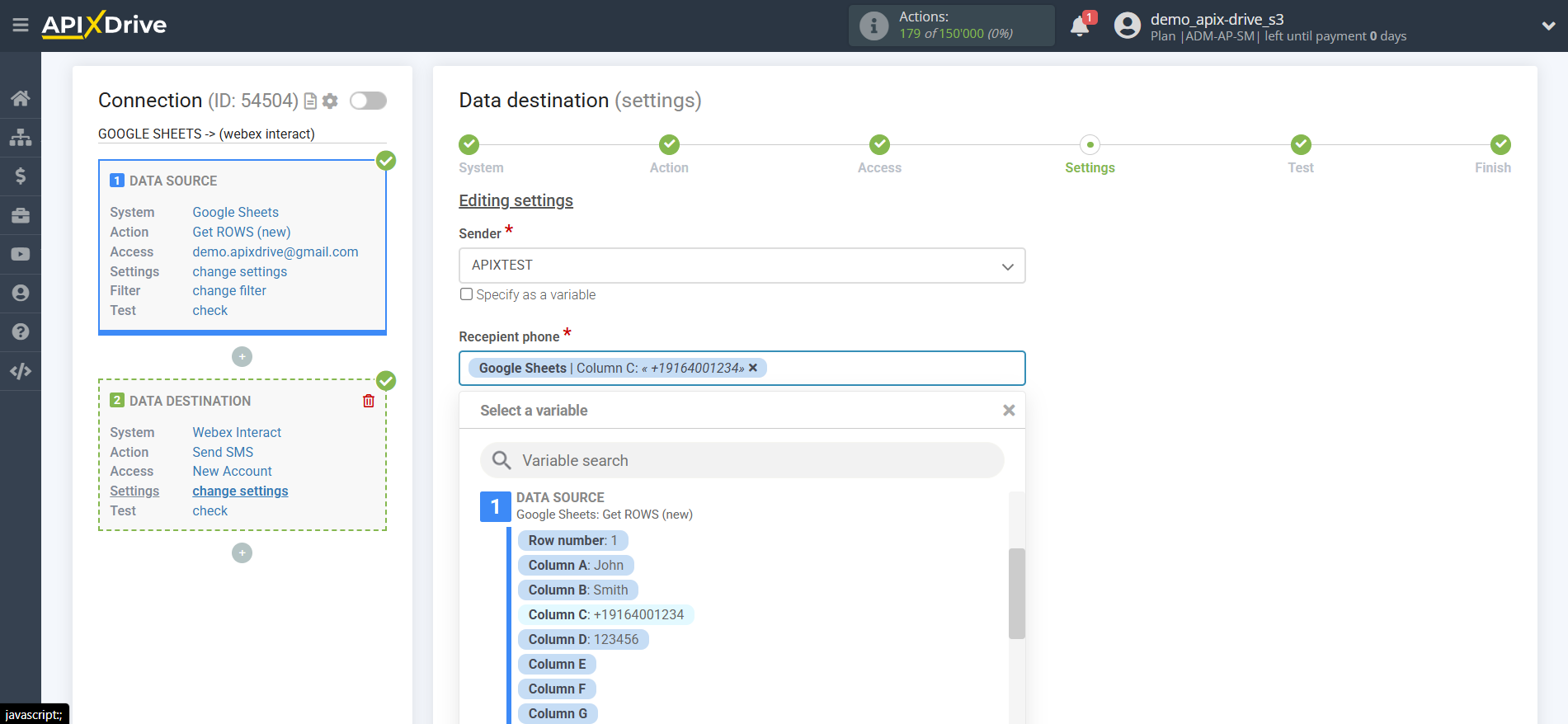Go to the Settings step

pyautogui.click(x=1090, y=145)
